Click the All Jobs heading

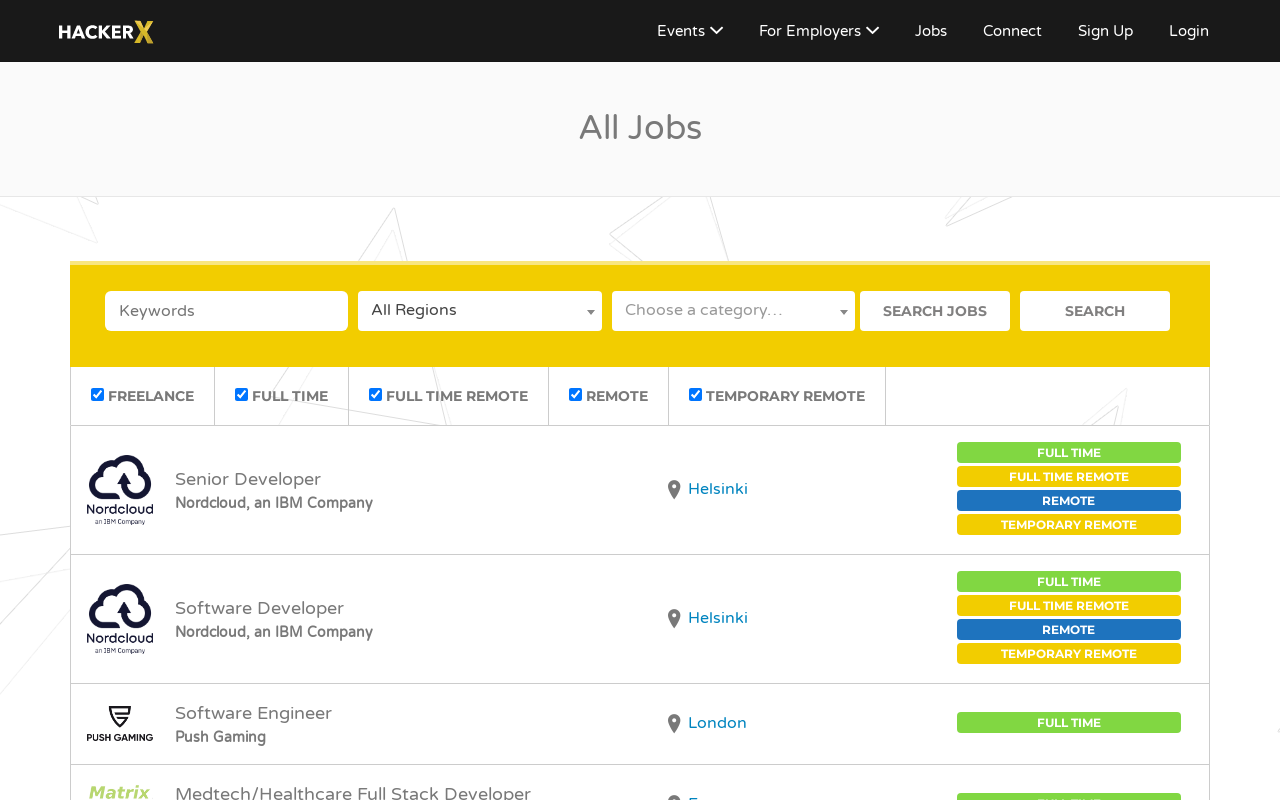(x=640, y=128)
